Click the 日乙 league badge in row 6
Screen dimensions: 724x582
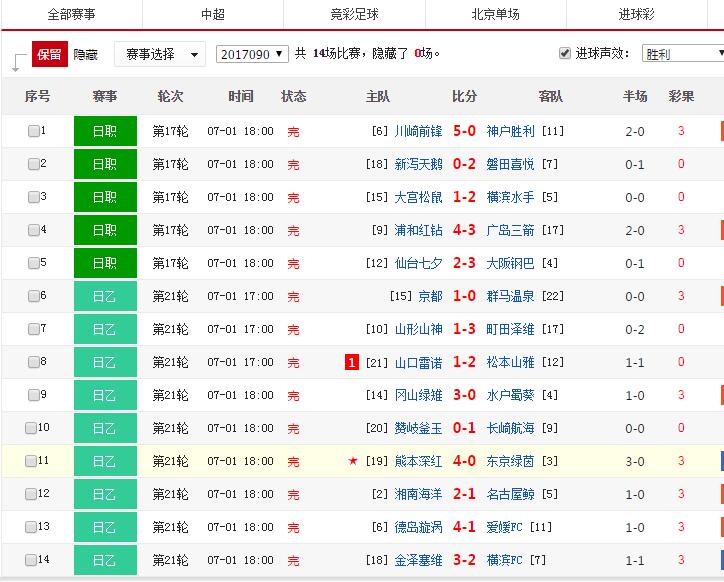[x=104, y=296]
